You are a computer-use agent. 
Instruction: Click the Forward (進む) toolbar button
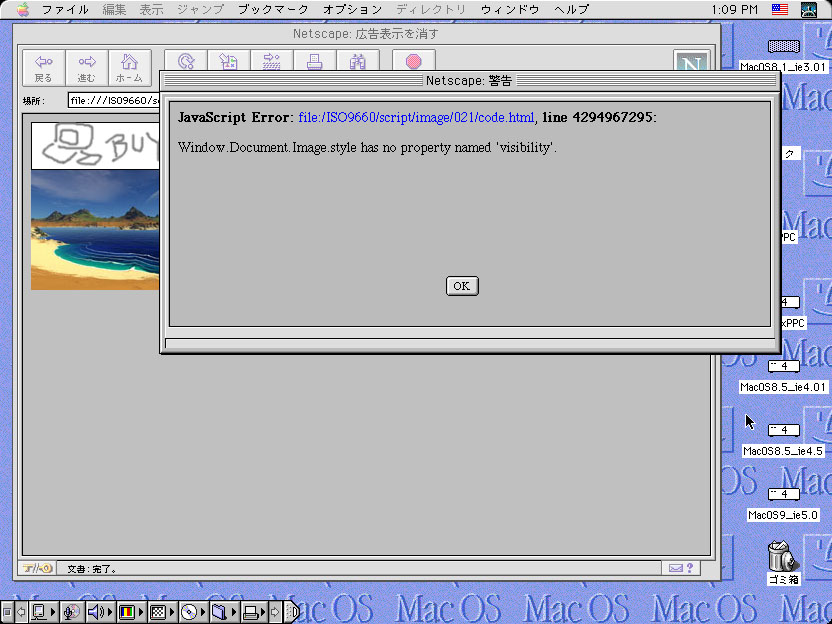(86, 67)
